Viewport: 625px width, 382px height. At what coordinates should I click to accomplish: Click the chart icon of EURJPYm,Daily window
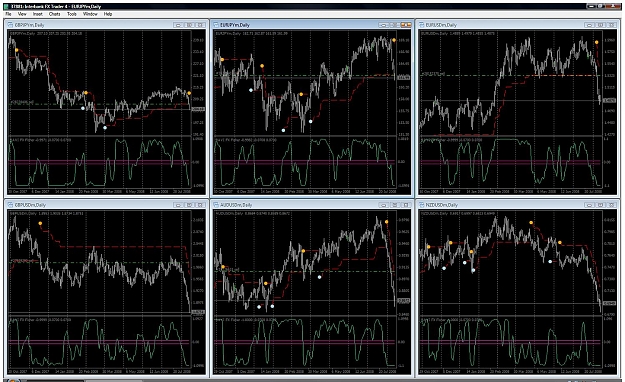coord(217,25)
